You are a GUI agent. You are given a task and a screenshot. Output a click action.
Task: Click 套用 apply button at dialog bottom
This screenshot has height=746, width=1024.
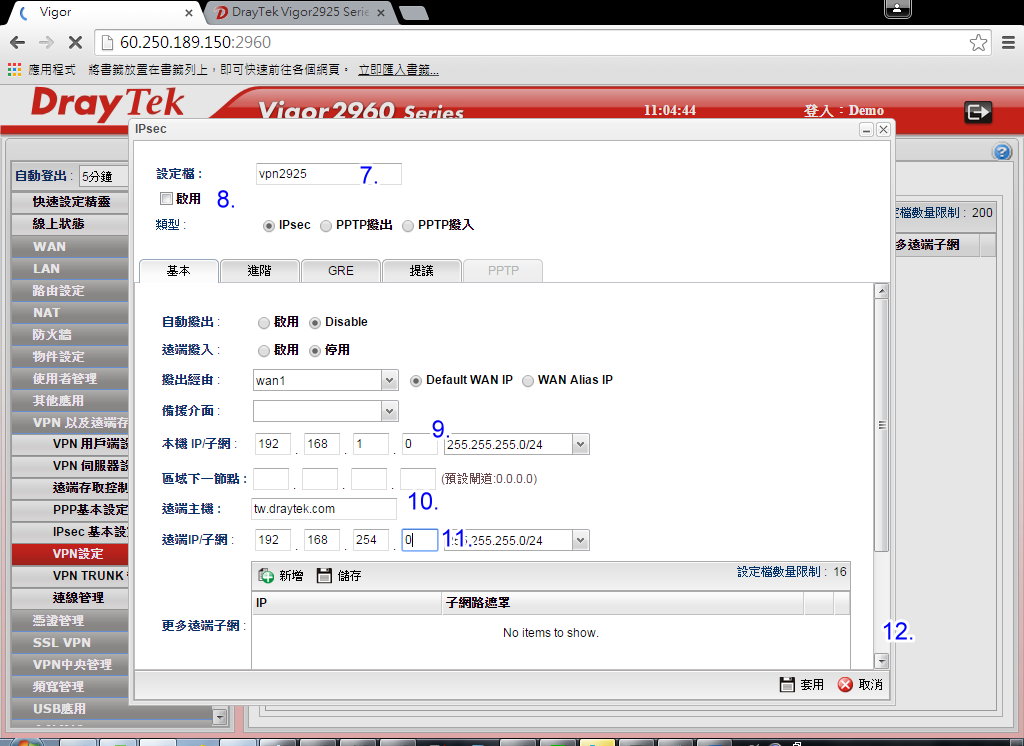[x=802, y=684]
